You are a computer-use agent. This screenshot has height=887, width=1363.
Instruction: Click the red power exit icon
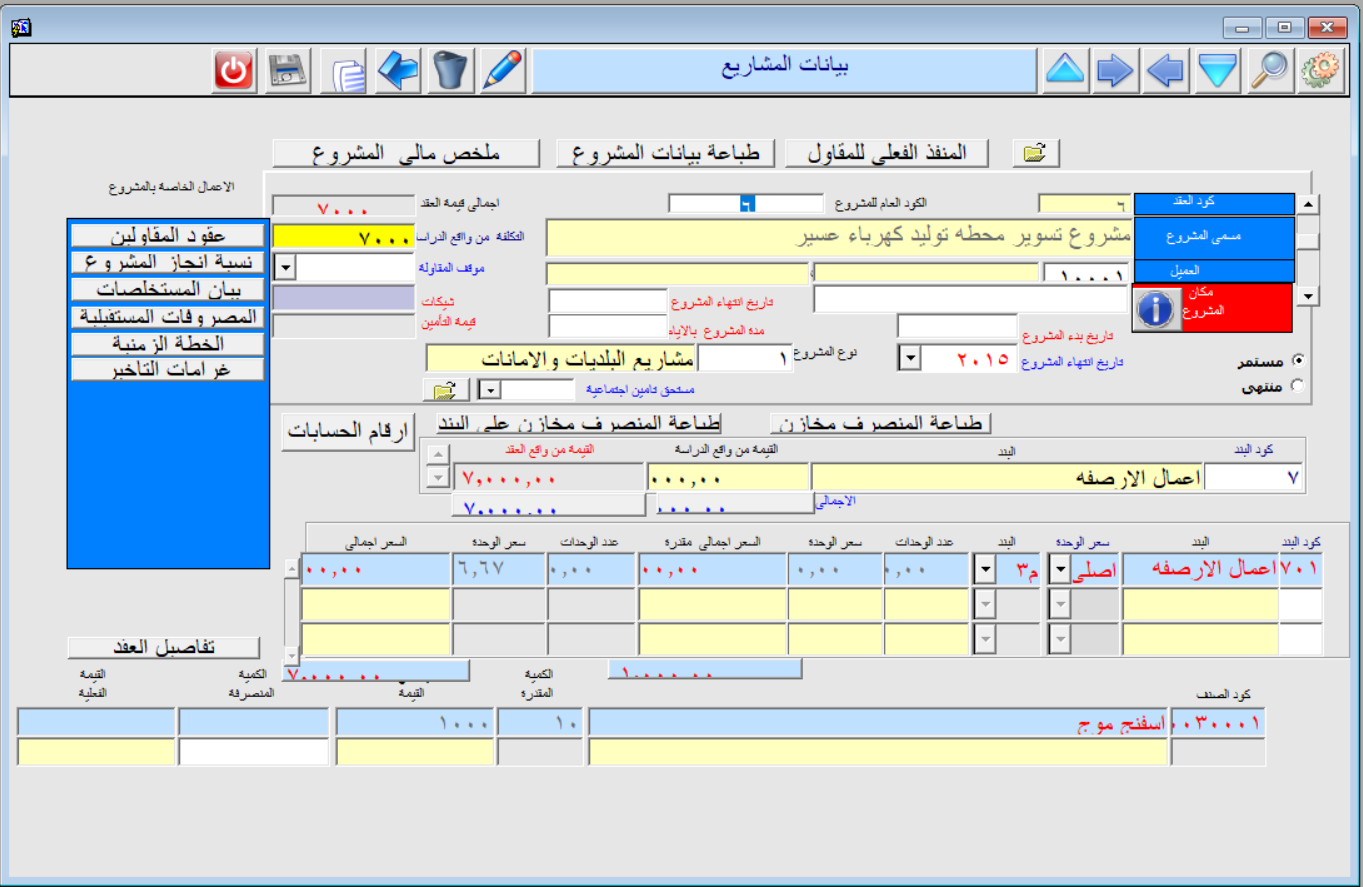(x=233, y=71)
